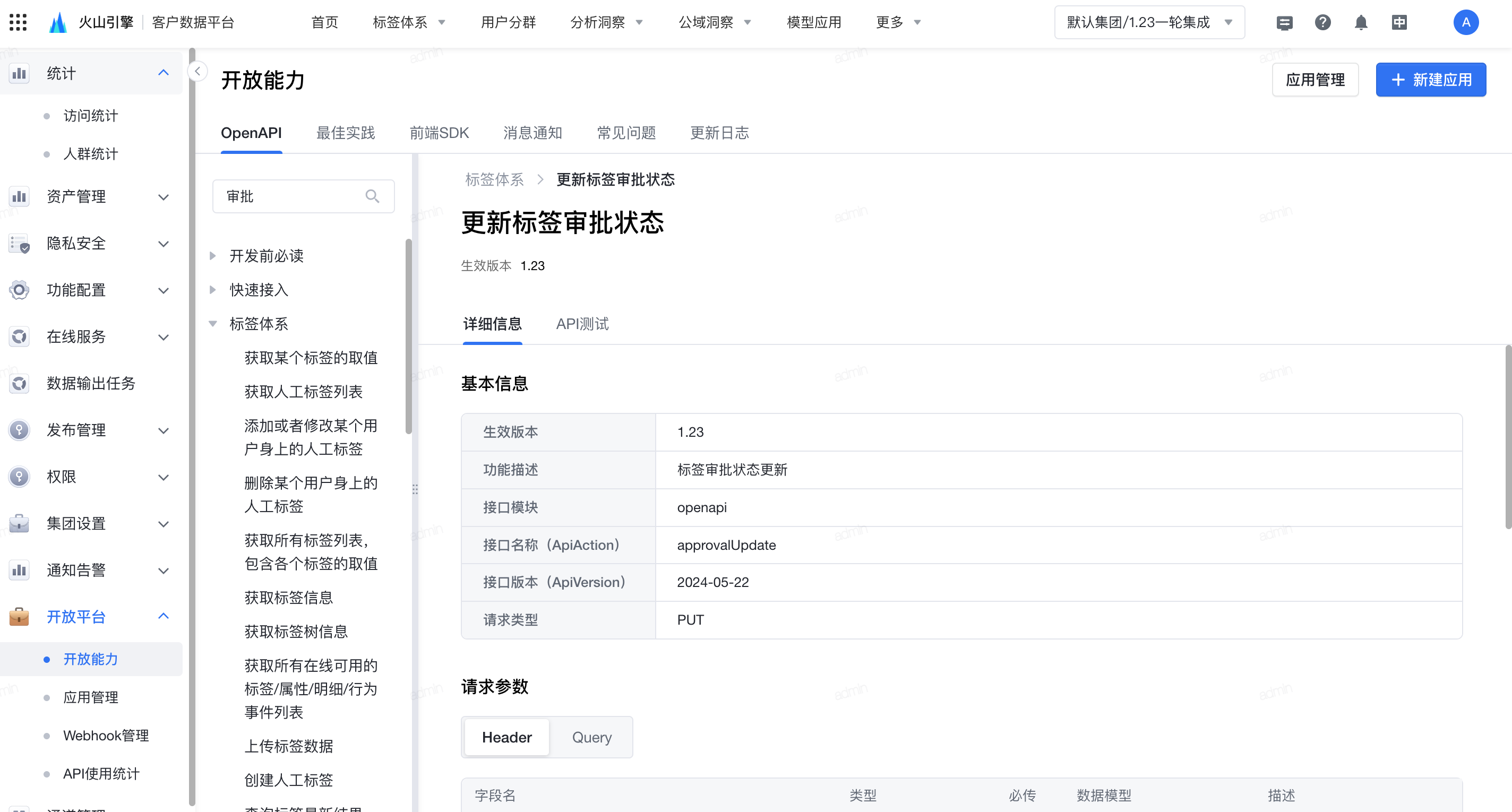This screenshot has width=1512, height=812.
Task: Open the help question mark icon
Action: [x=1322, y=22]
